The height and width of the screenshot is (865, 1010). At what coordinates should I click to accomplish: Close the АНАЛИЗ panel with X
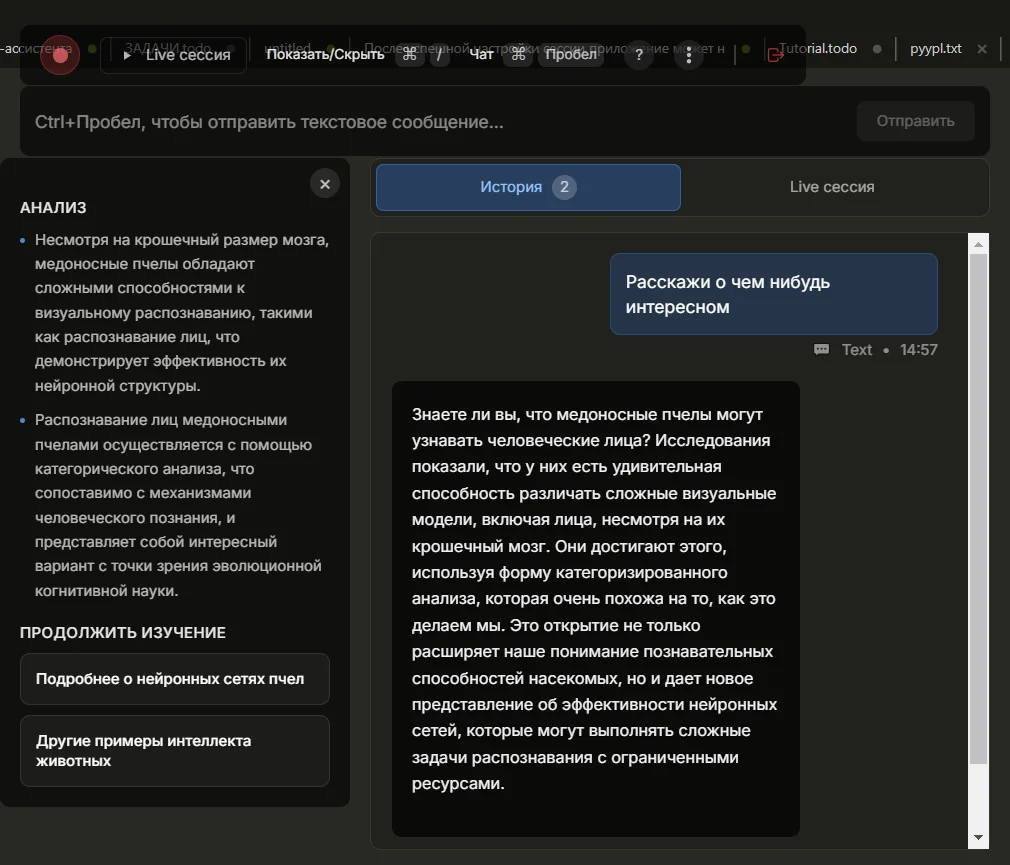coord(325,184)
